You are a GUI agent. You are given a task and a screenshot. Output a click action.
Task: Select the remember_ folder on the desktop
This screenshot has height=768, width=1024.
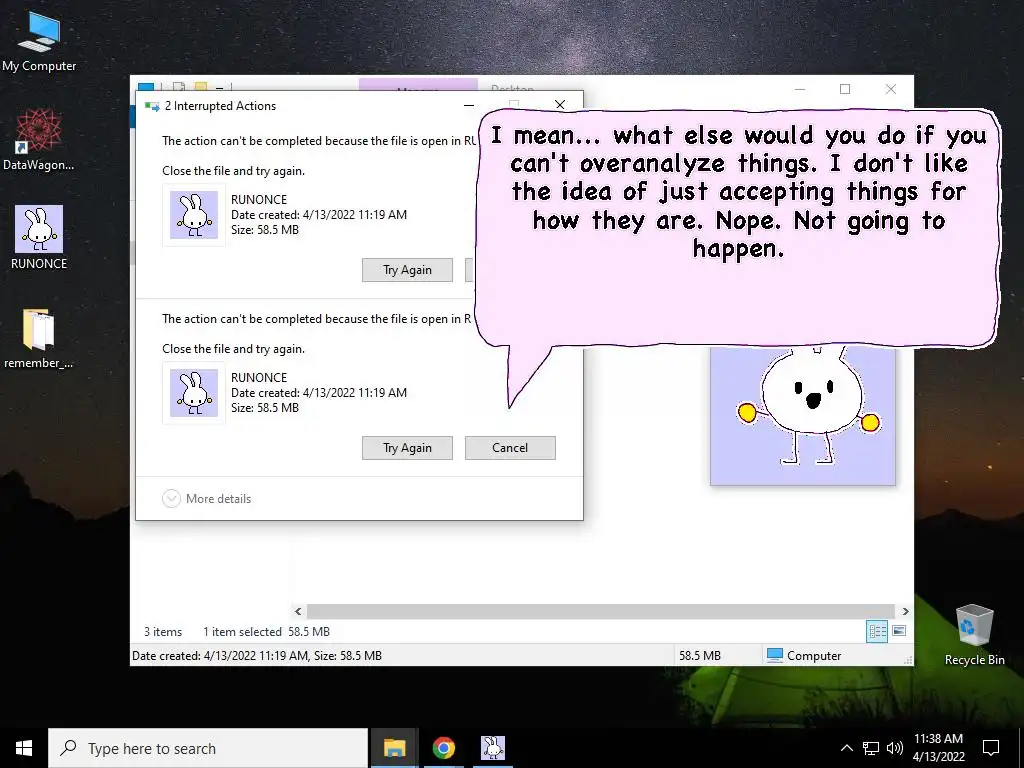click(x=39, y=338)
